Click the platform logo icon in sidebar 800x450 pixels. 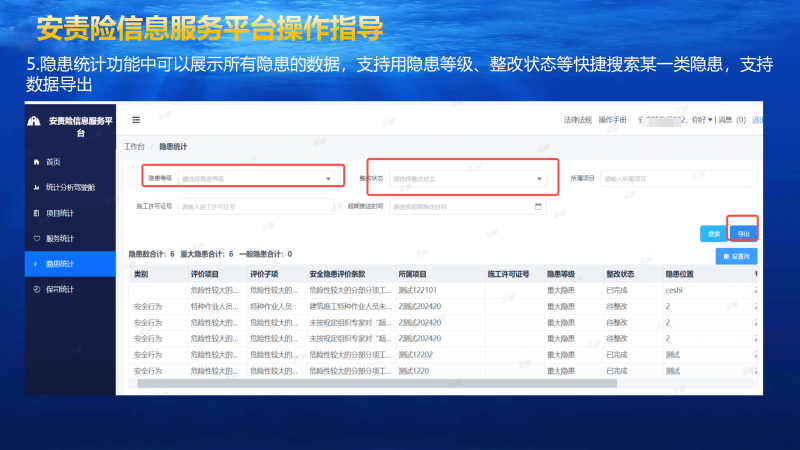(34, 121)
